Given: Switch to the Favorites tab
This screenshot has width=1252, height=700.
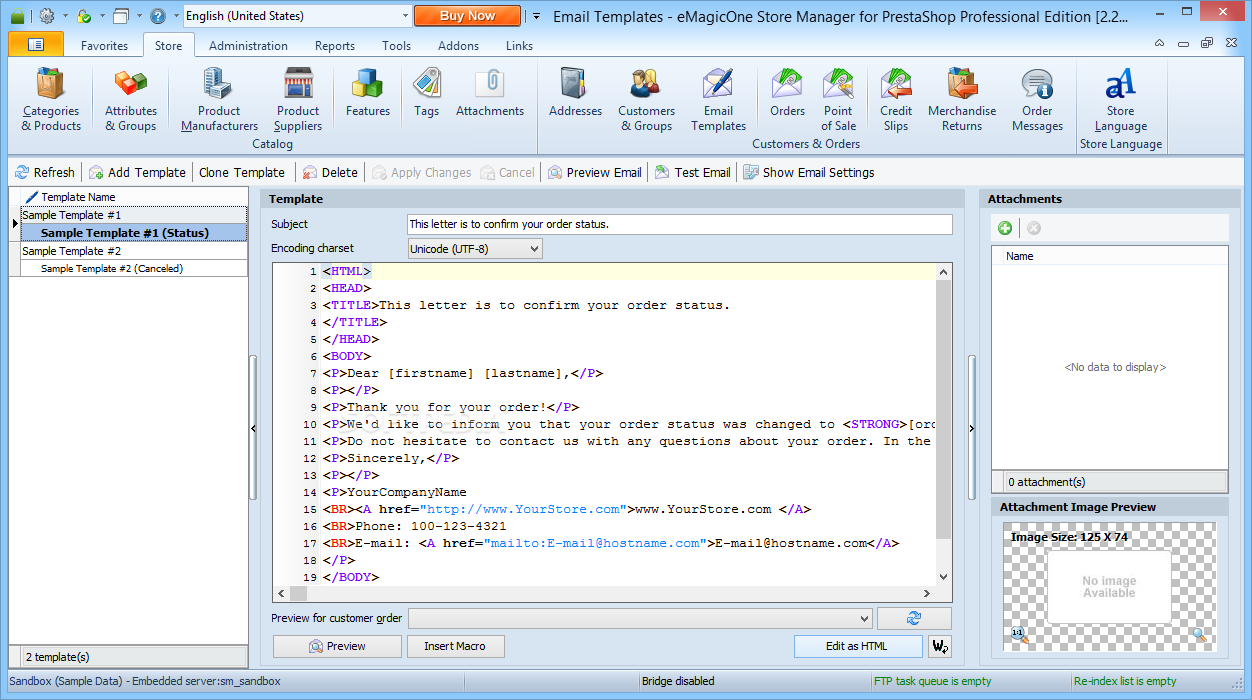Looking at the screenshot, I should pos(104,45).
